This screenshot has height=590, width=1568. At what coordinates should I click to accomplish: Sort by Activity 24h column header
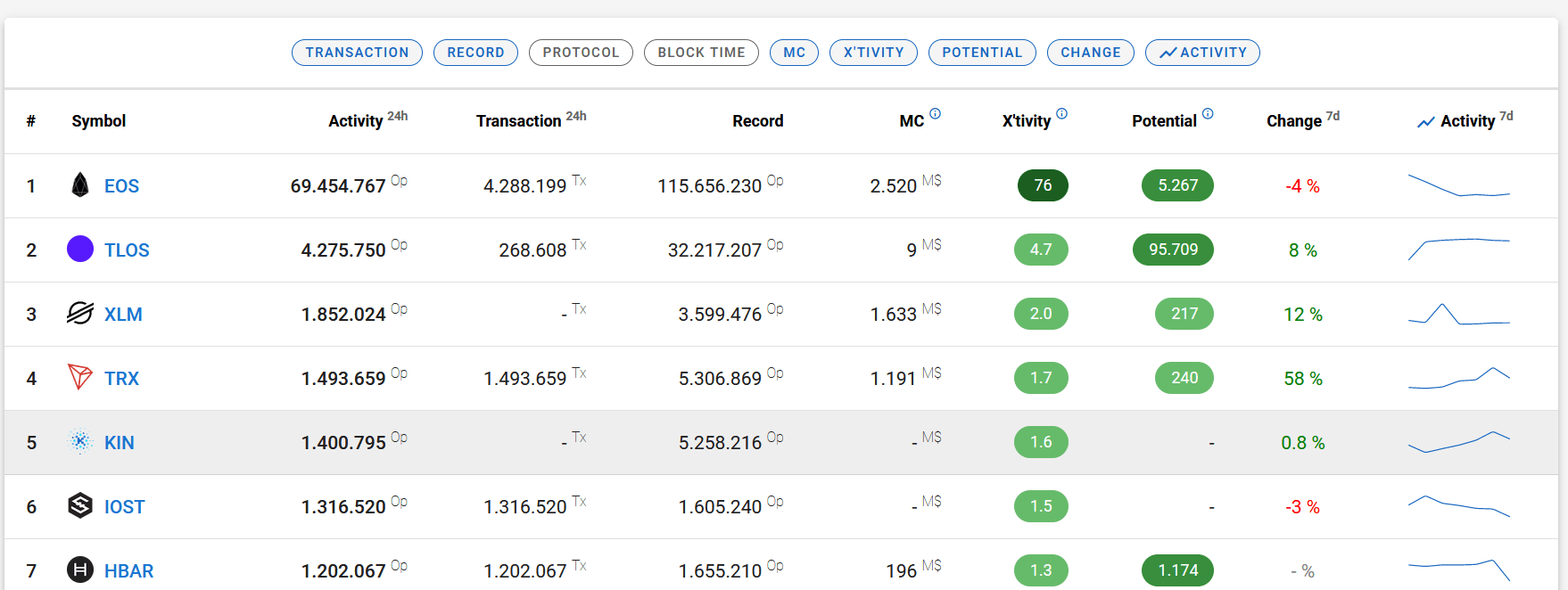(355, 121)
